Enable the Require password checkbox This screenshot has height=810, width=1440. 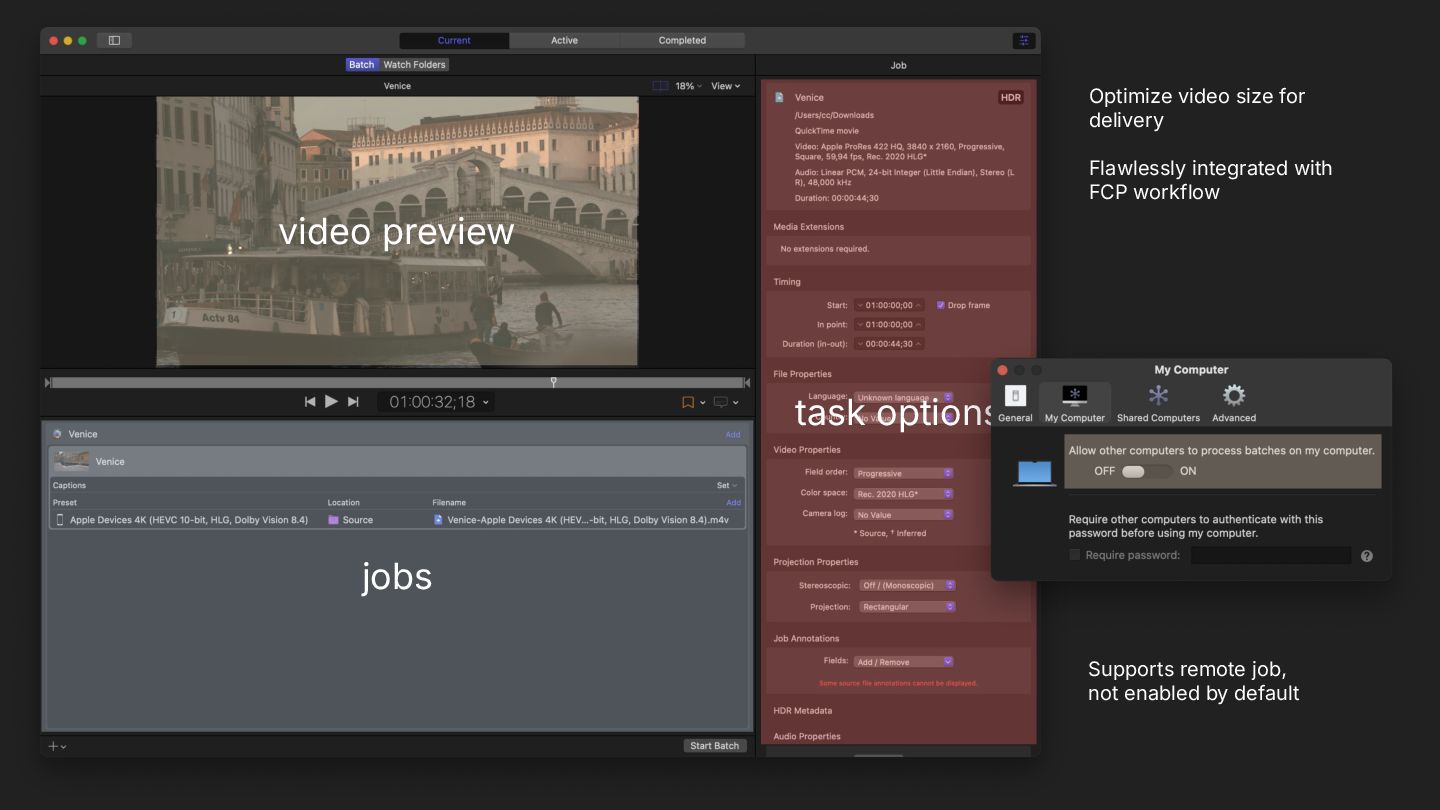click(x=1075, y=555)
